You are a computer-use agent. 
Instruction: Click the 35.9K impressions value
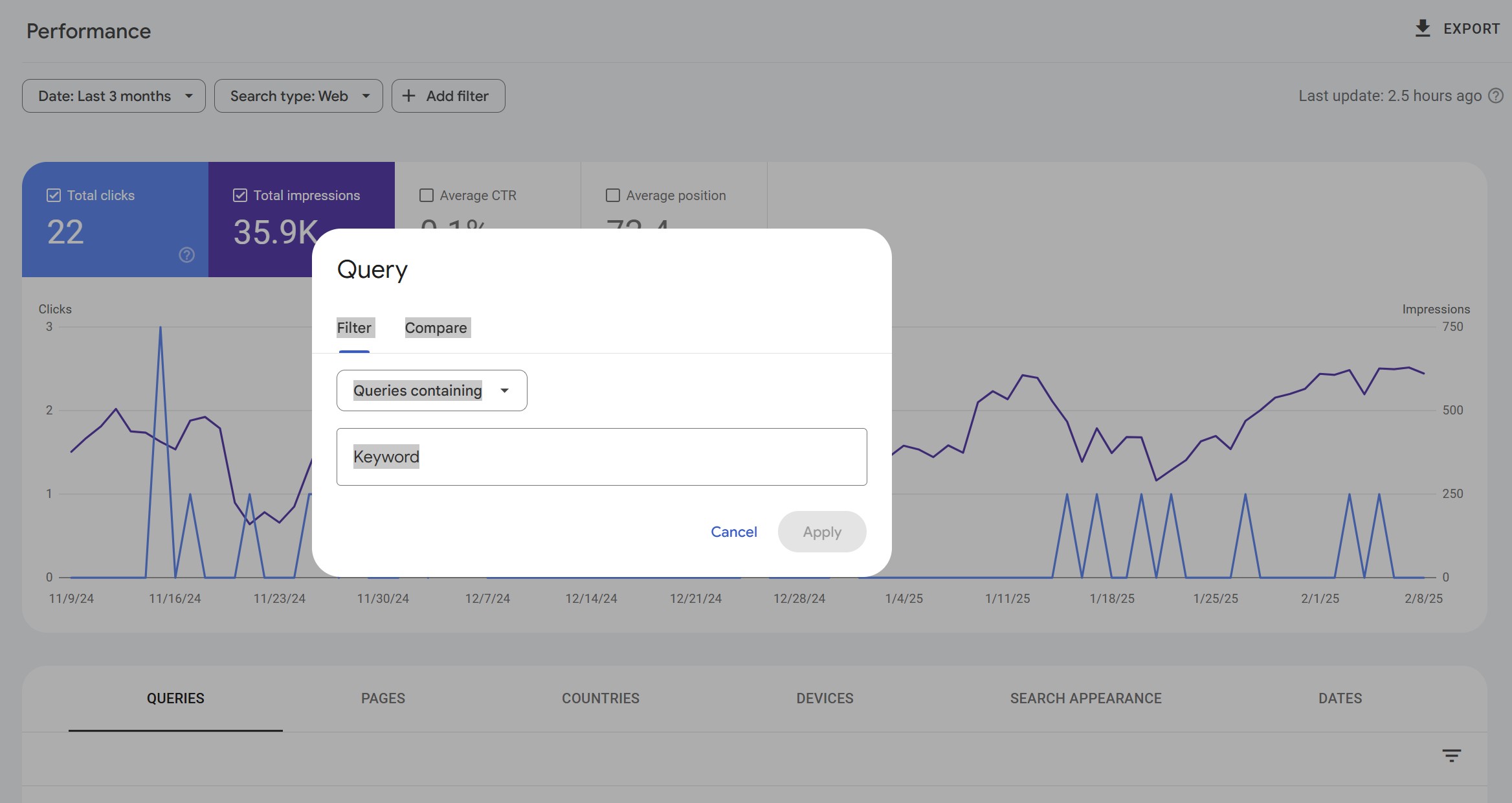[276, 232]
